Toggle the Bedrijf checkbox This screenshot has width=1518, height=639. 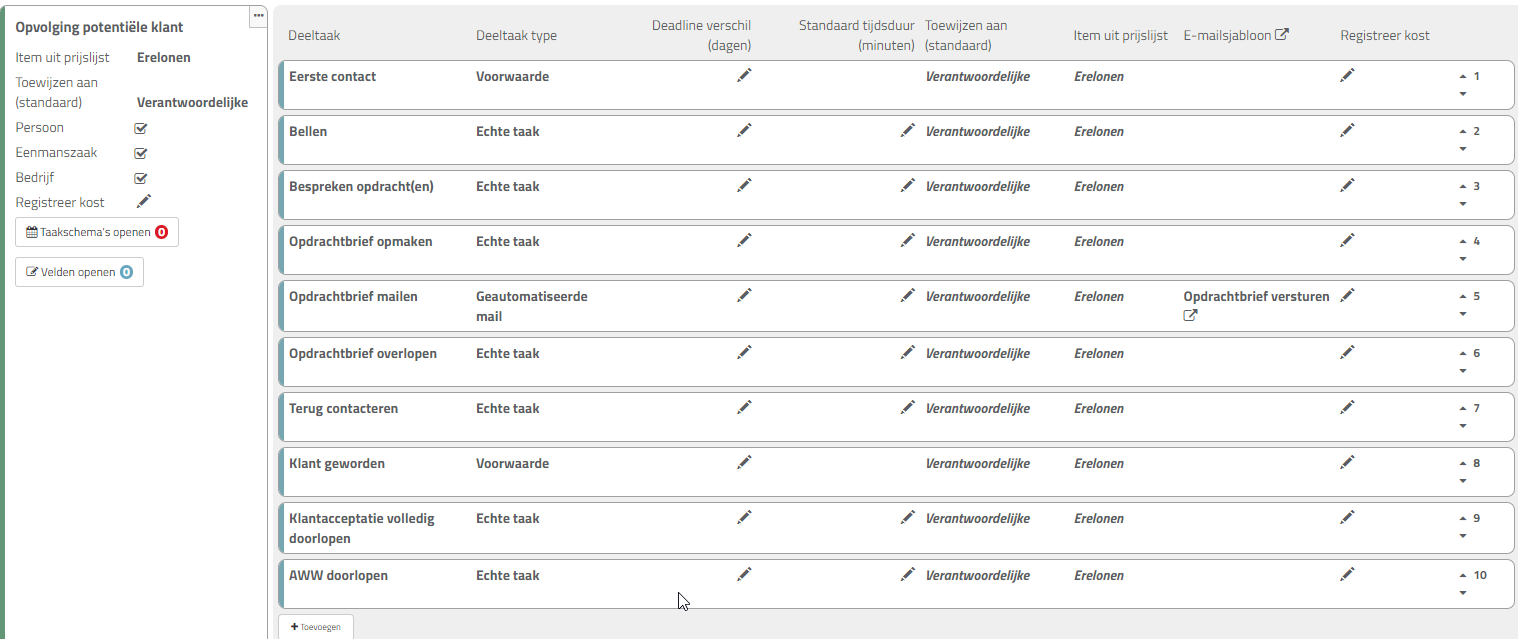pos(141,178)
